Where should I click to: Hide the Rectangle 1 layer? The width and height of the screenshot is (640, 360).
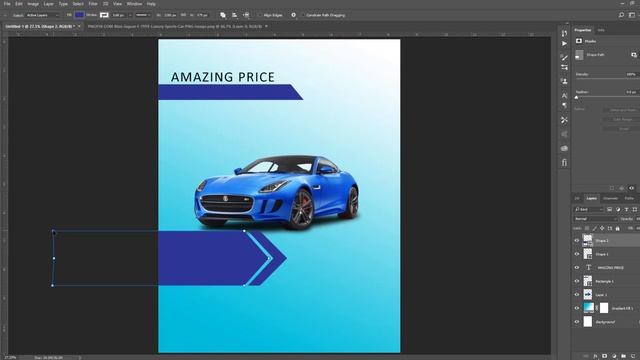pyautogui.click(x=577, y=281)
